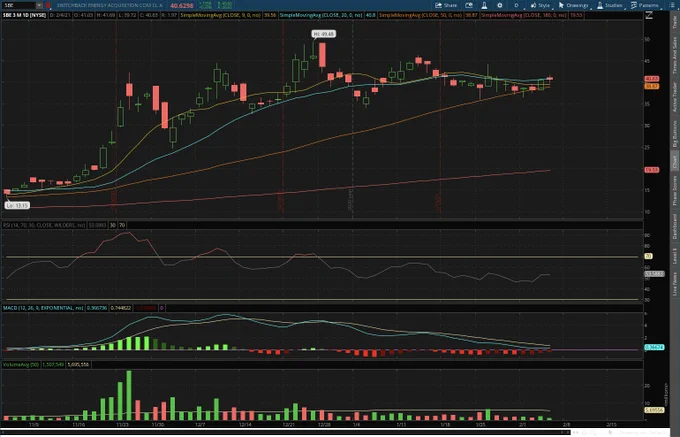This screenshot has height=437, width=680.
Task: Select the Chart sidebar tab
Action: [x=675, y=162]
